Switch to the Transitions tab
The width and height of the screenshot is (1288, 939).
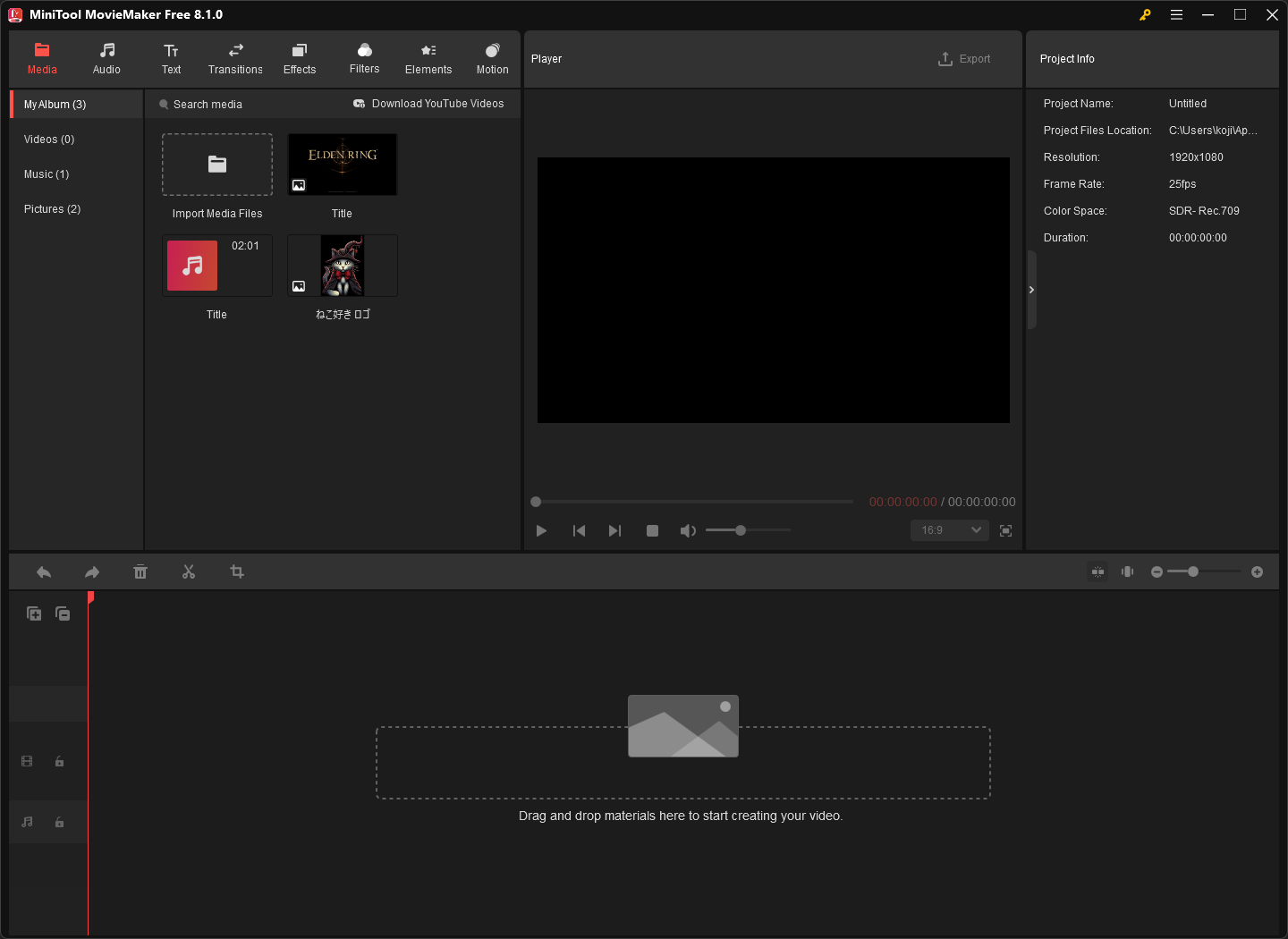tap(235, 58)
